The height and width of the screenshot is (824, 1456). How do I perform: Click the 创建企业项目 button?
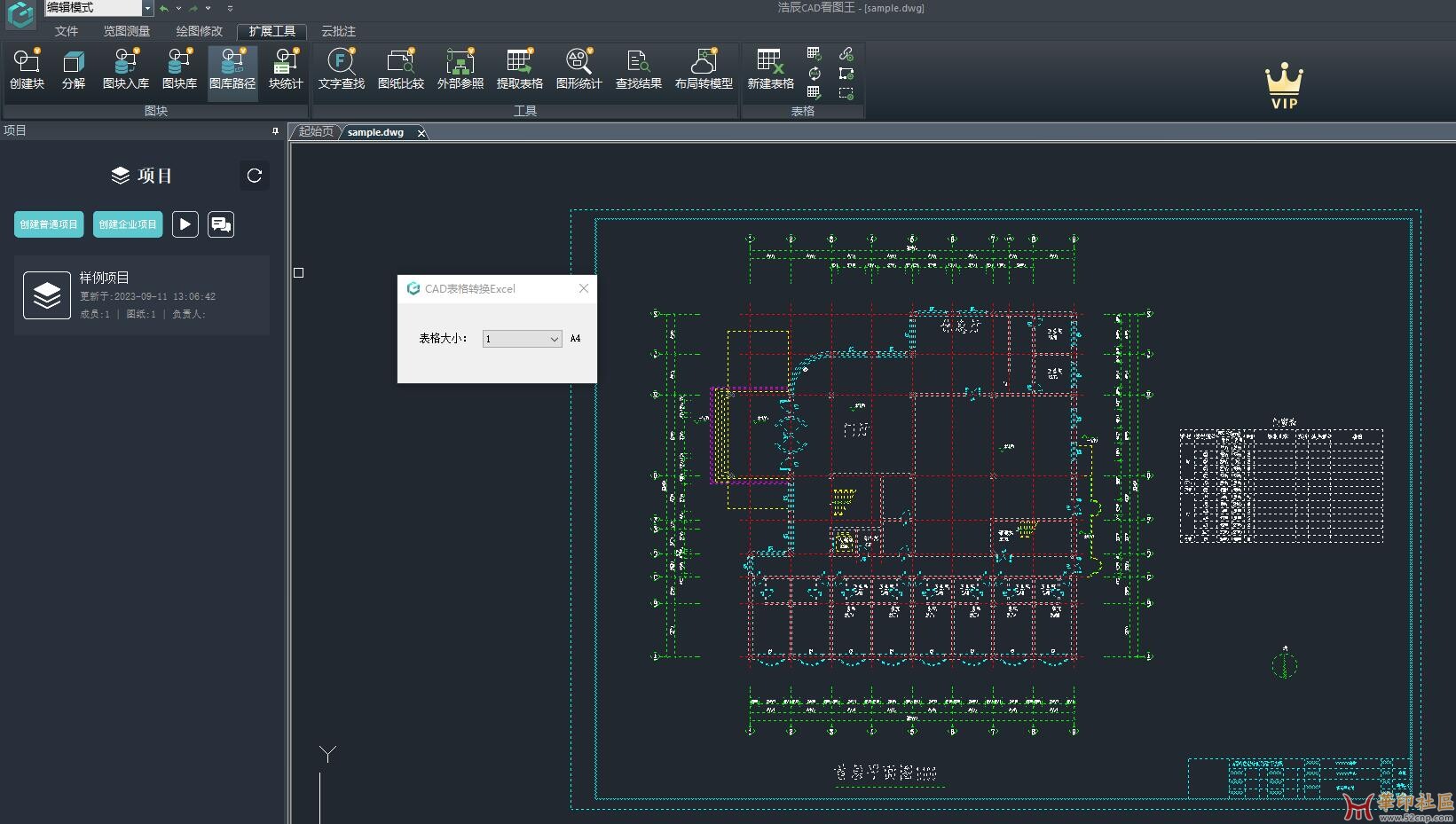coord(127,224)
